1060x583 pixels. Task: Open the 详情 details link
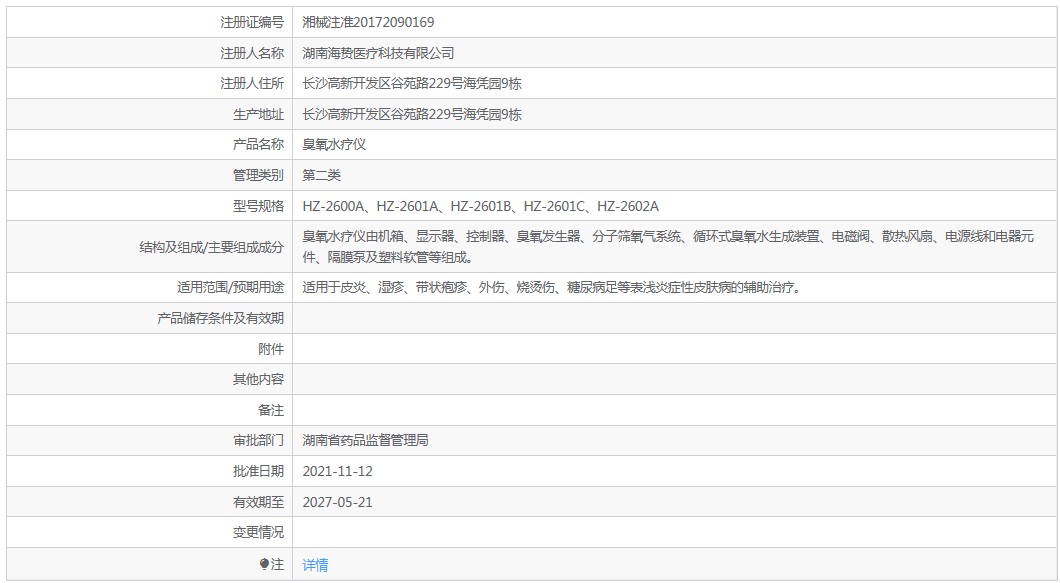tap(315, 565)
